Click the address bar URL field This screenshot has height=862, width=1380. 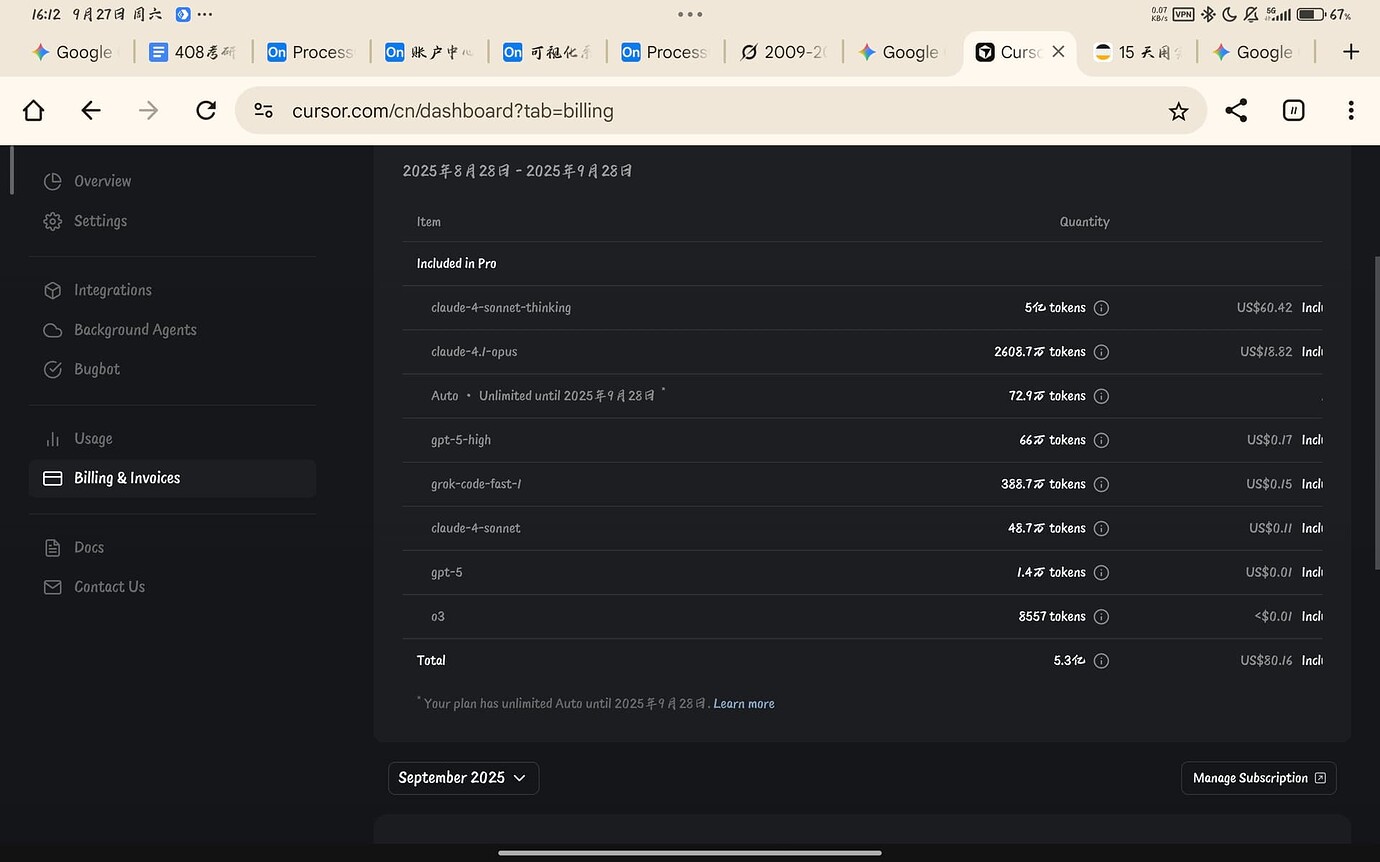pos(720,111)
